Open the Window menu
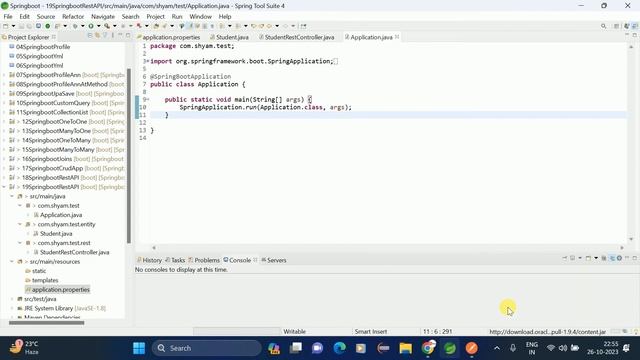This screenshot has width=640, height=360. 200,16
